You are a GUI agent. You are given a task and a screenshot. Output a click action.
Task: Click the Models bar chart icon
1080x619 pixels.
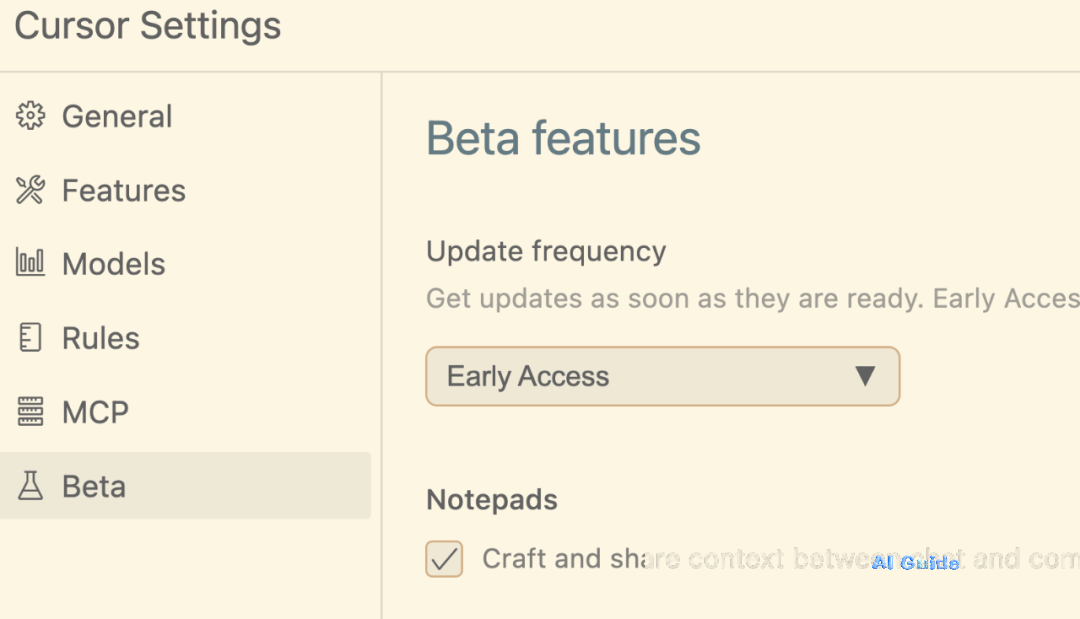(x=31, y=264)
